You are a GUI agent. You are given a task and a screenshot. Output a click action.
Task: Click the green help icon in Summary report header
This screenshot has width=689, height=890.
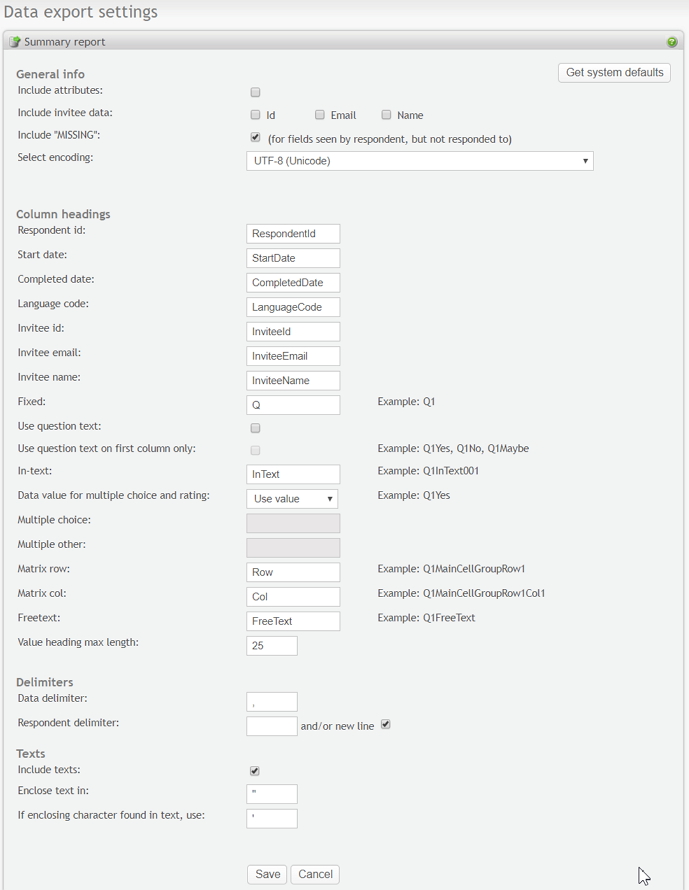[672, 42]
